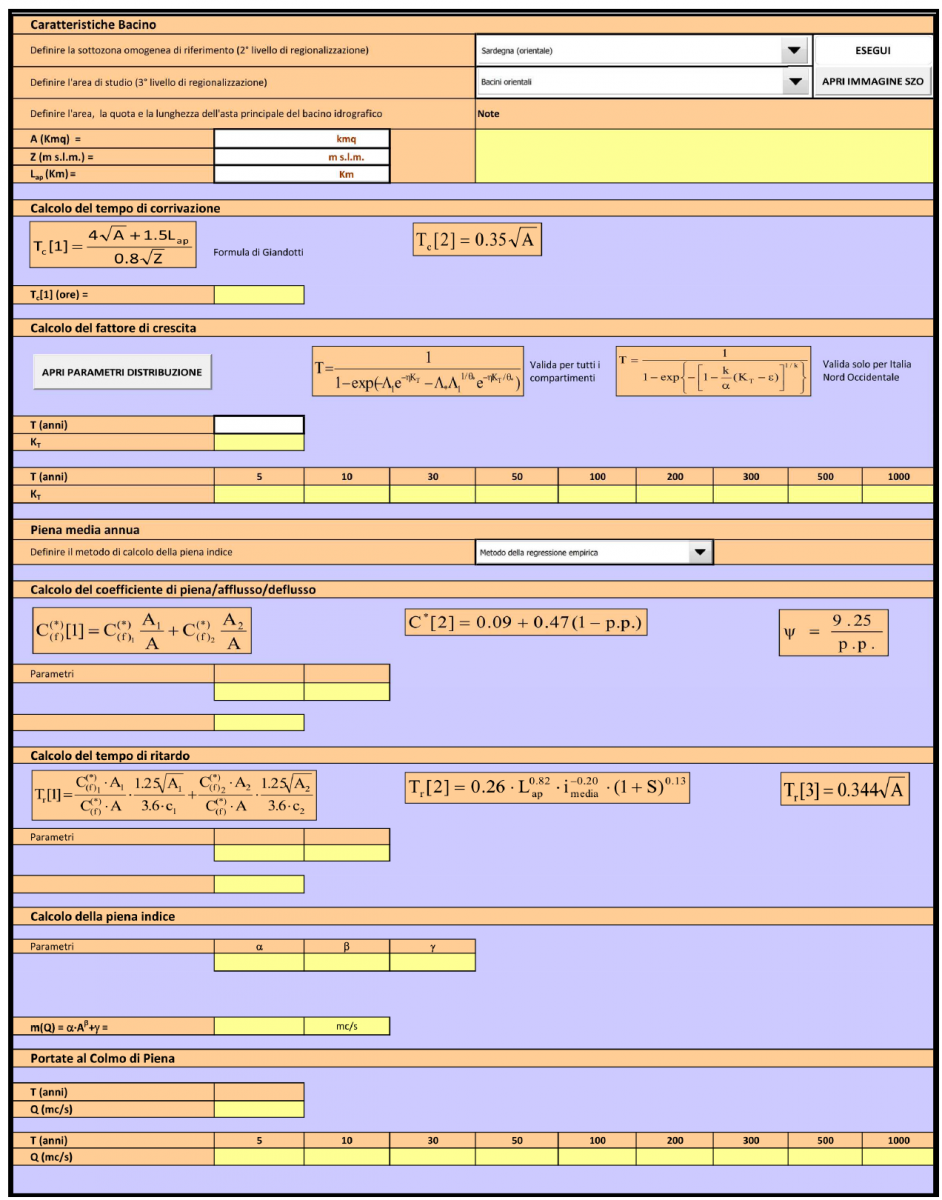Select the Tc[1] (ore) result cell
The width and height of the screenshot is (942, 1200).
(x=258, y=295)
